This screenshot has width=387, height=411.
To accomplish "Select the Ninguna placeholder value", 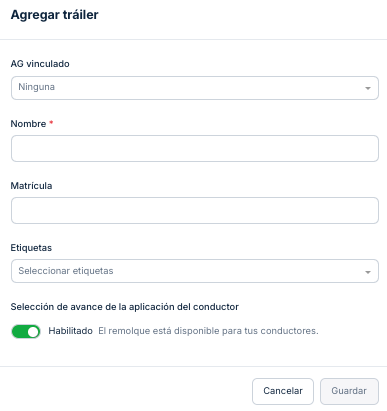I will 36,87.
